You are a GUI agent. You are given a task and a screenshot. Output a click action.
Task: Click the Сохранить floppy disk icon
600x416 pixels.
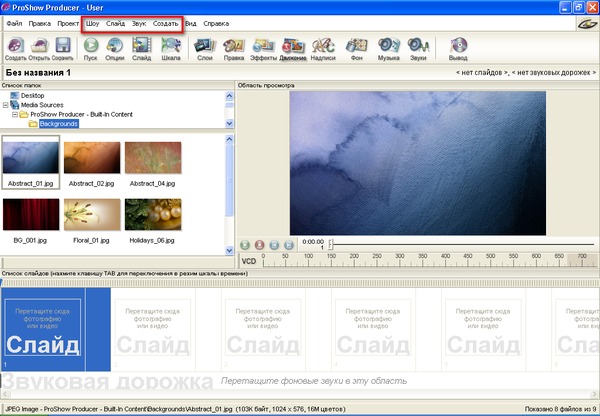62,49
